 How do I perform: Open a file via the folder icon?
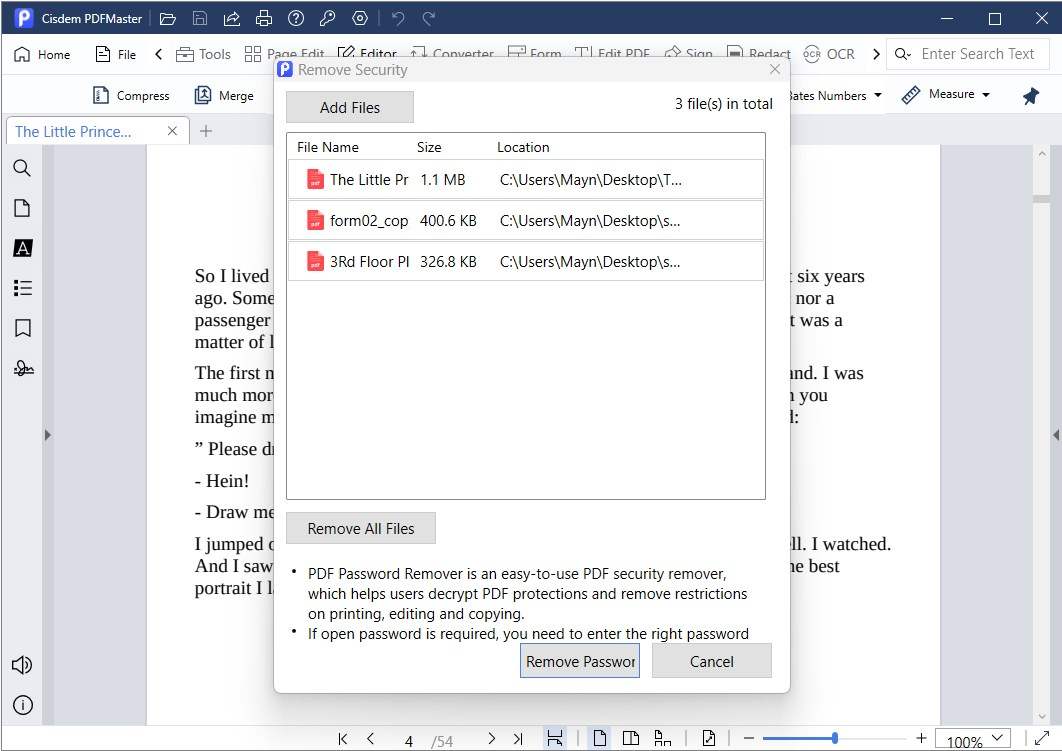tap(167, 18)
